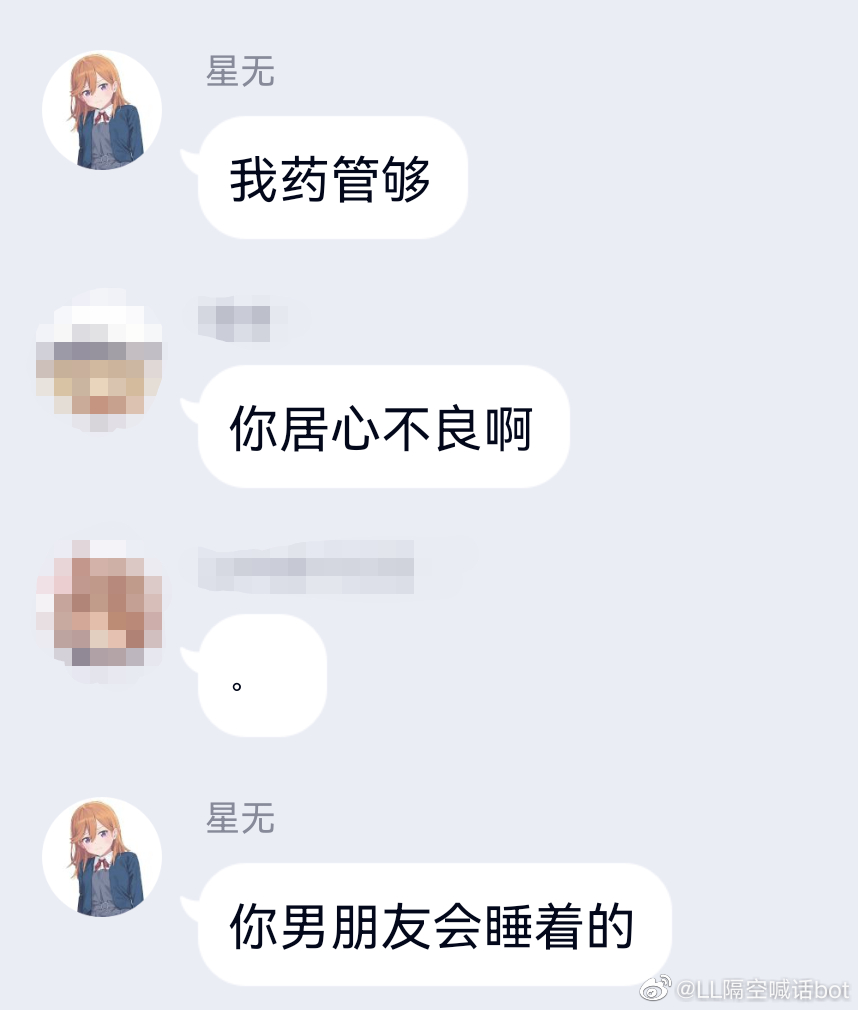The height and width of the screenshot is (1010, 858).
Task: Click the 星无 username above the last message
Action: [x=240, y=818]
